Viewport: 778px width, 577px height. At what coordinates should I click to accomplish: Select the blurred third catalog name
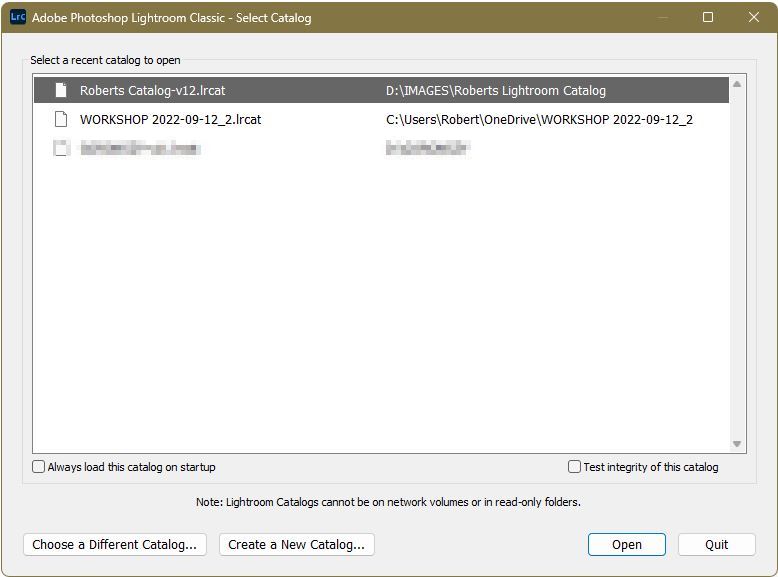140,148
